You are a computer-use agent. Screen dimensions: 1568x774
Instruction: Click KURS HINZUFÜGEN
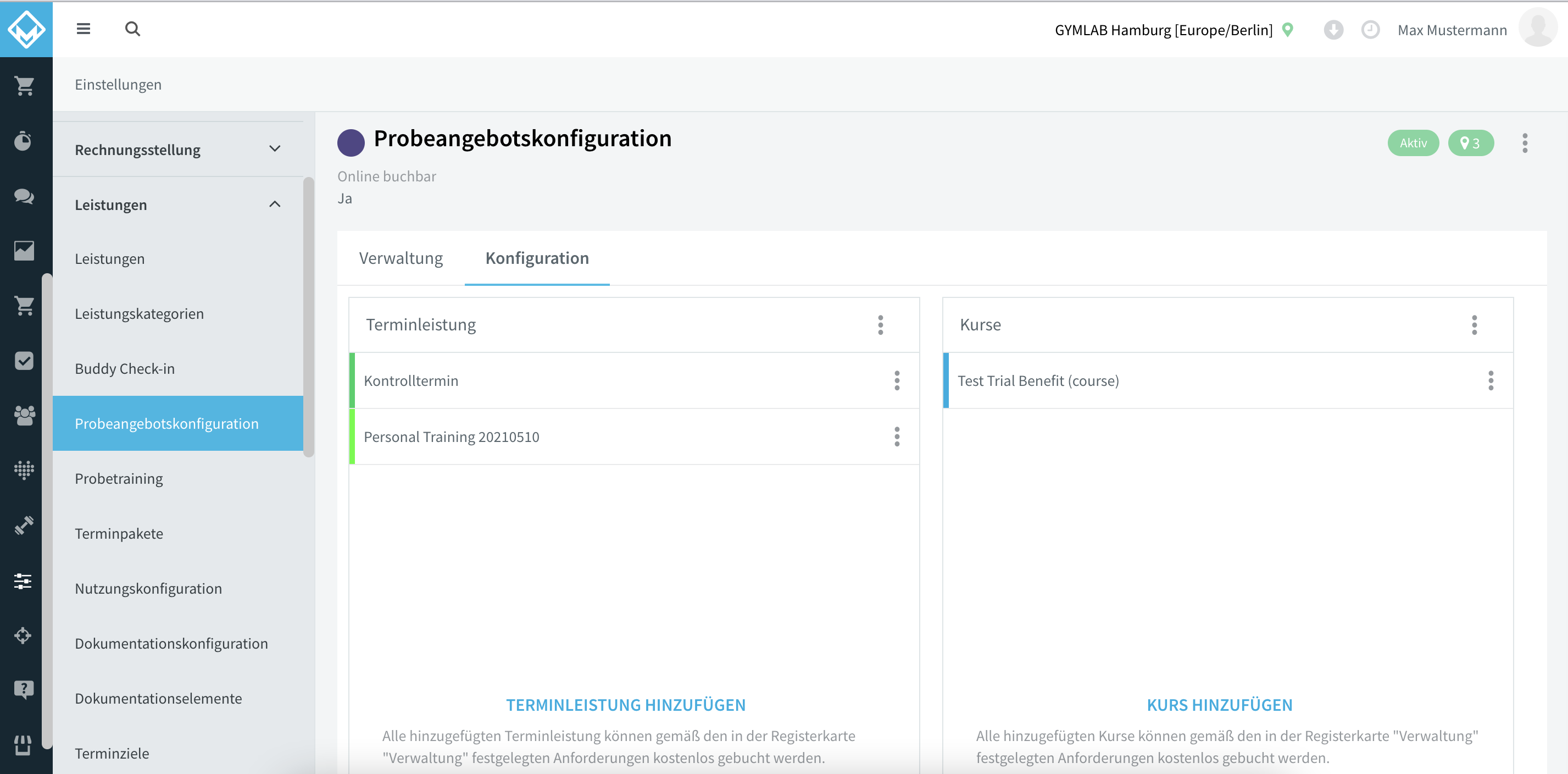point(1219,705)
